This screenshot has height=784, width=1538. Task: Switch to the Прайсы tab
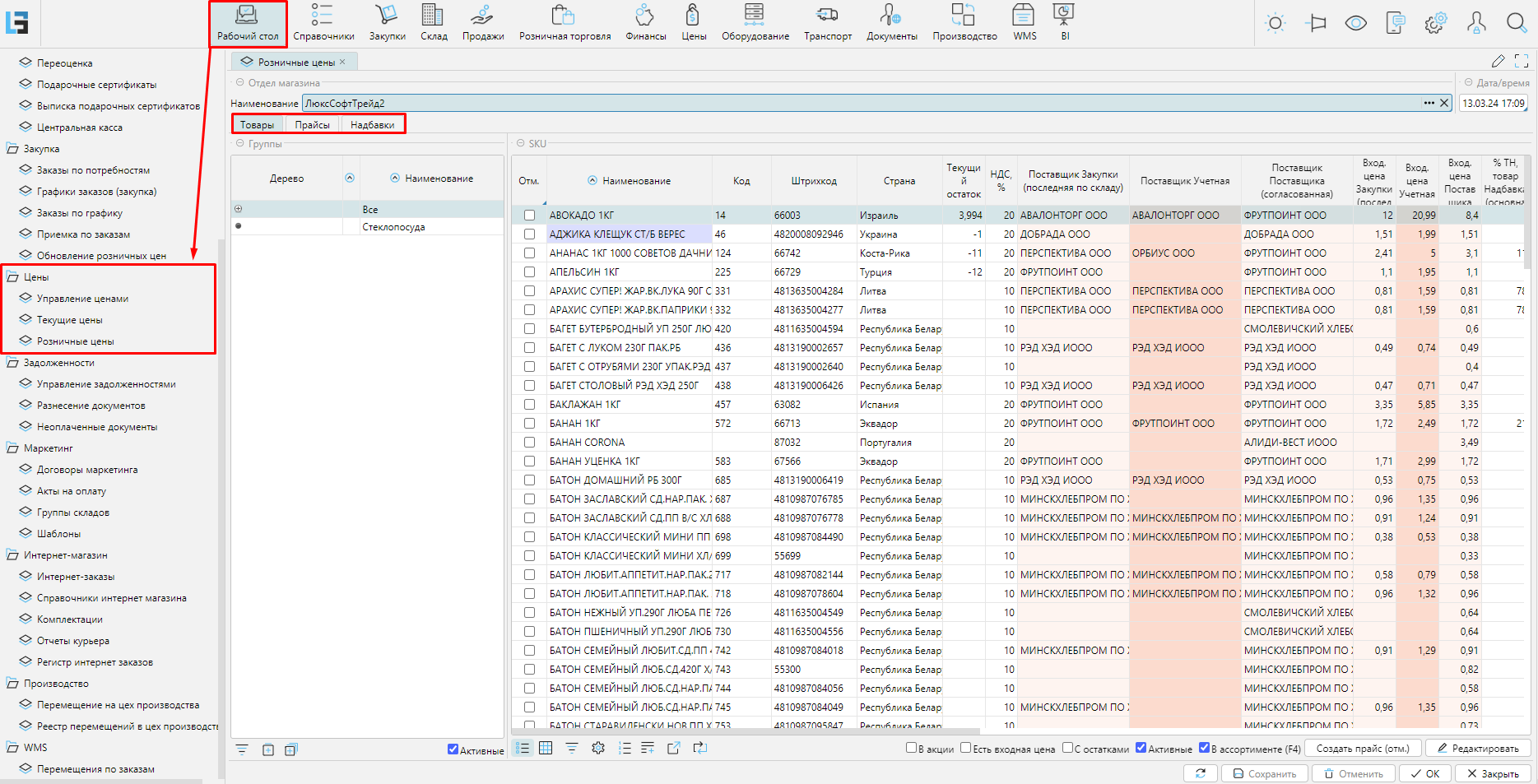(x=312, y=125)
